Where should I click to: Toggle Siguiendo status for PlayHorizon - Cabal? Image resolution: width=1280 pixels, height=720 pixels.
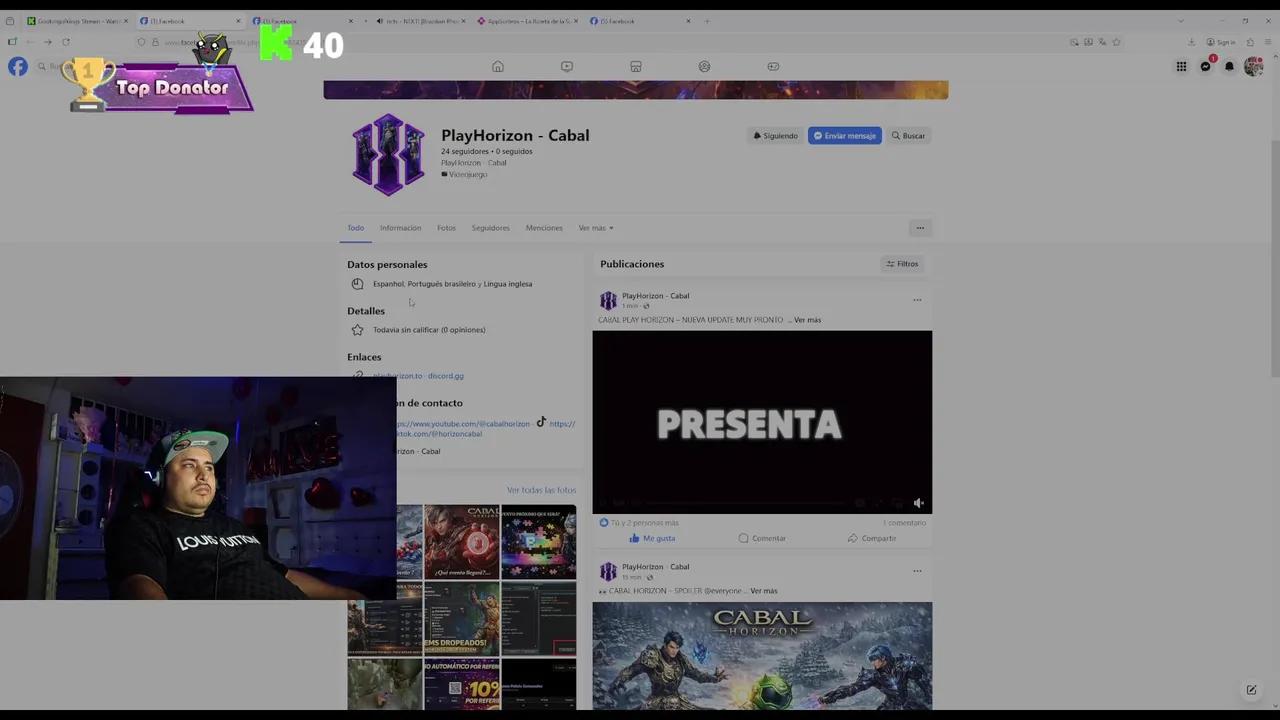[x=775, y=135]
